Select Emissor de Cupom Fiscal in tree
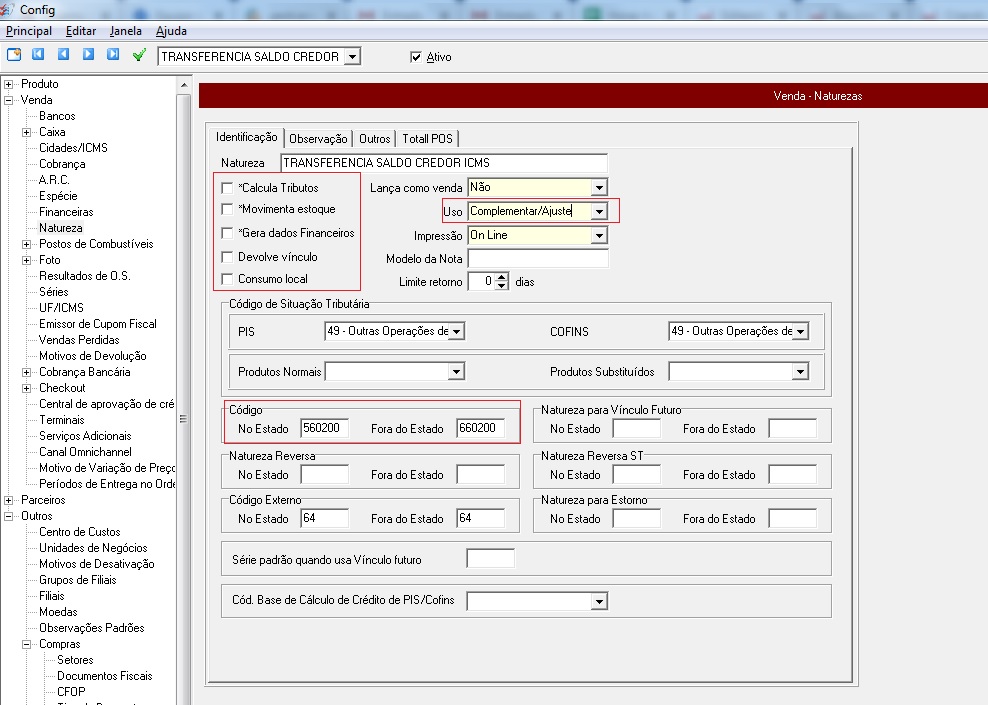The image size is (988, 705). (97, 324)
